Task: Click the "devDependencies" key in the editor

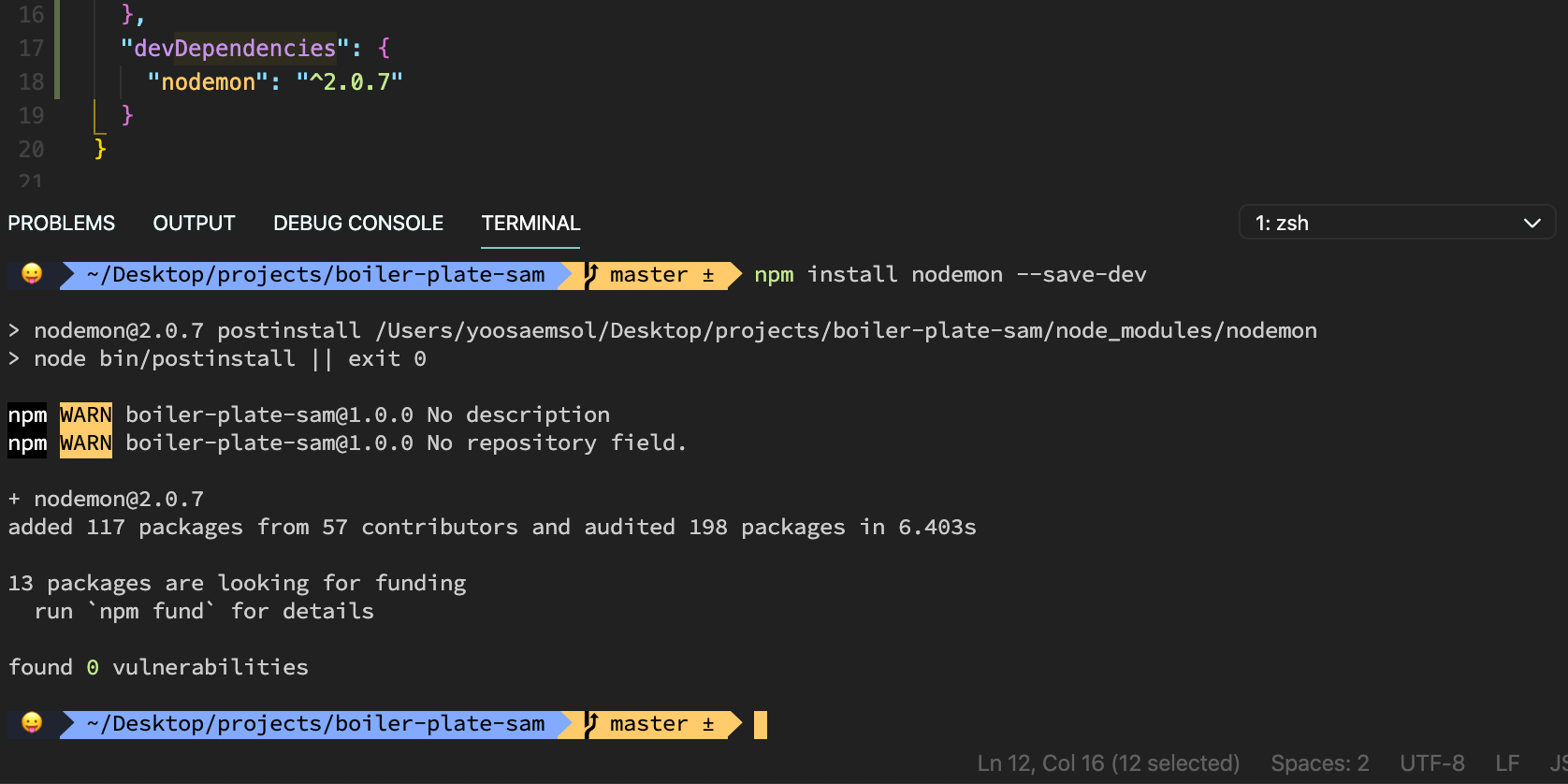Action: pyautogui.click(x=234, y=49)
